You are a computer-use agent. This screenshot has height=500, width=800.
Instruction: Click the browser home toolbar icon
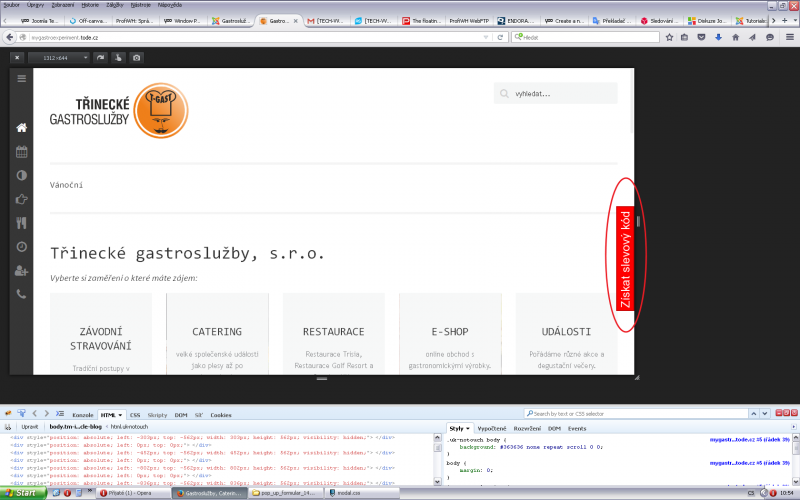(735, 37)
